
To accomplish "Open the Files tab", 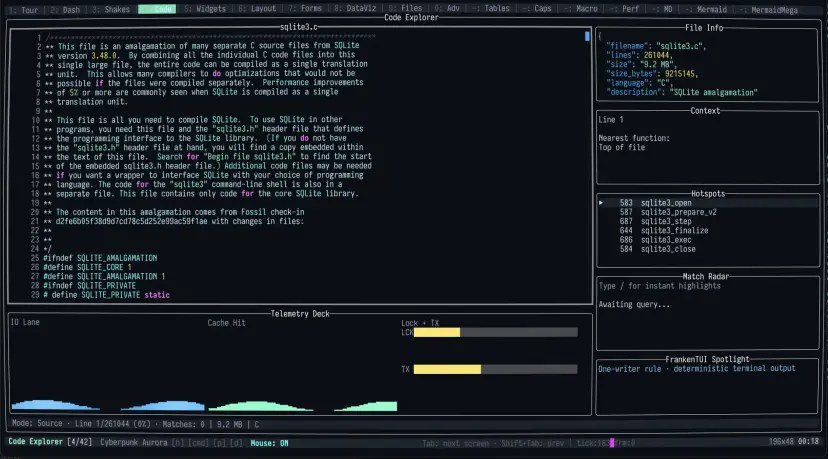I will (406, 9).
